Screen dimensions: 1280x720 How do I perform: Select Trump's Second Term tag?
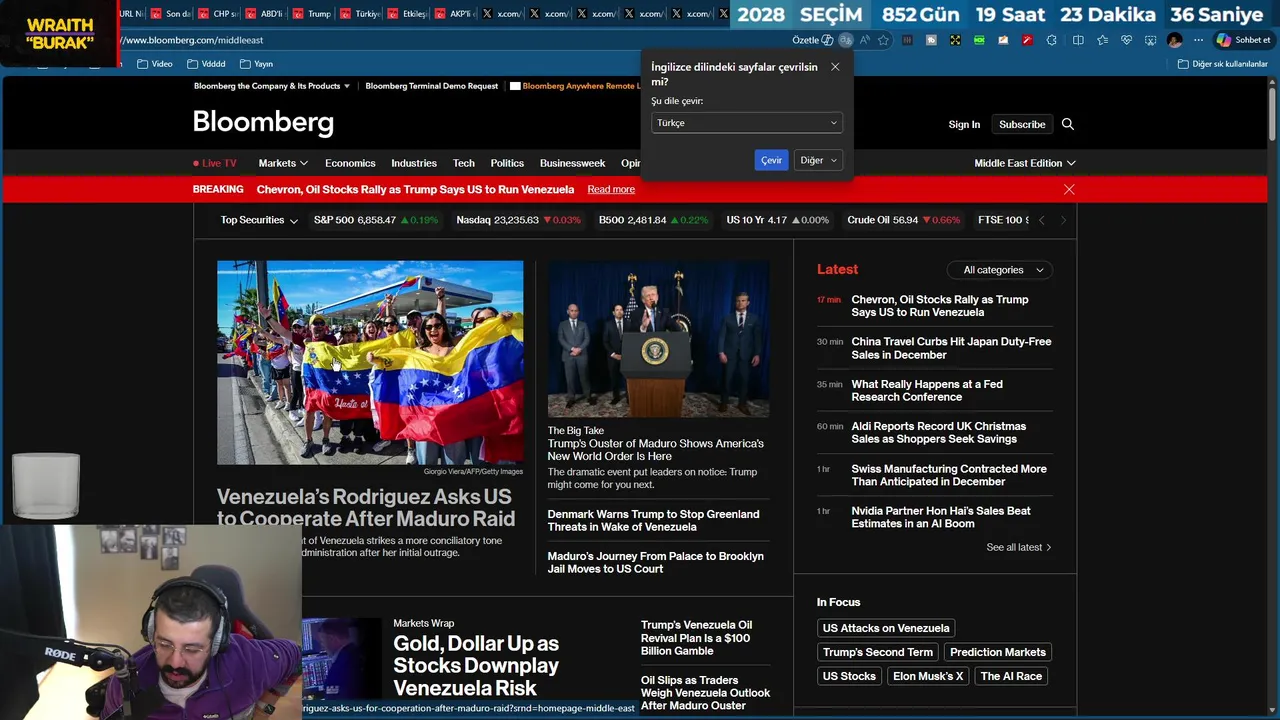pos(877,652)
